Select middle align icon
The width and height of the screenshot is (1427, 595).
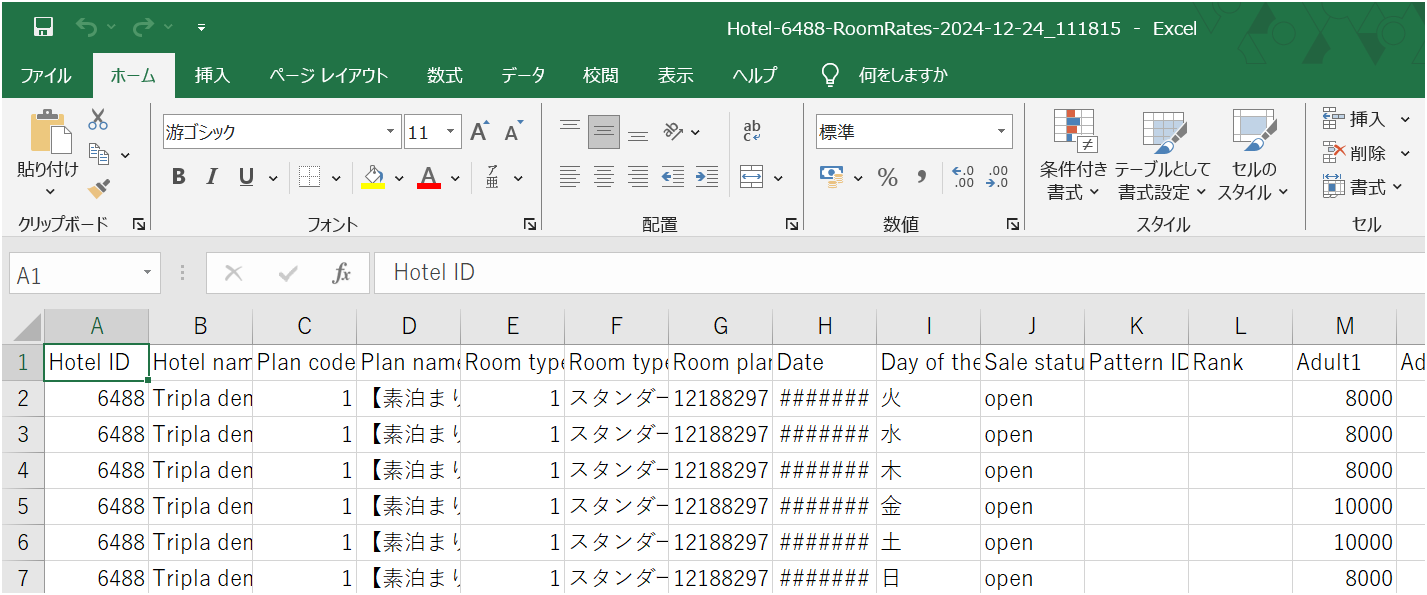coord(604,131)
